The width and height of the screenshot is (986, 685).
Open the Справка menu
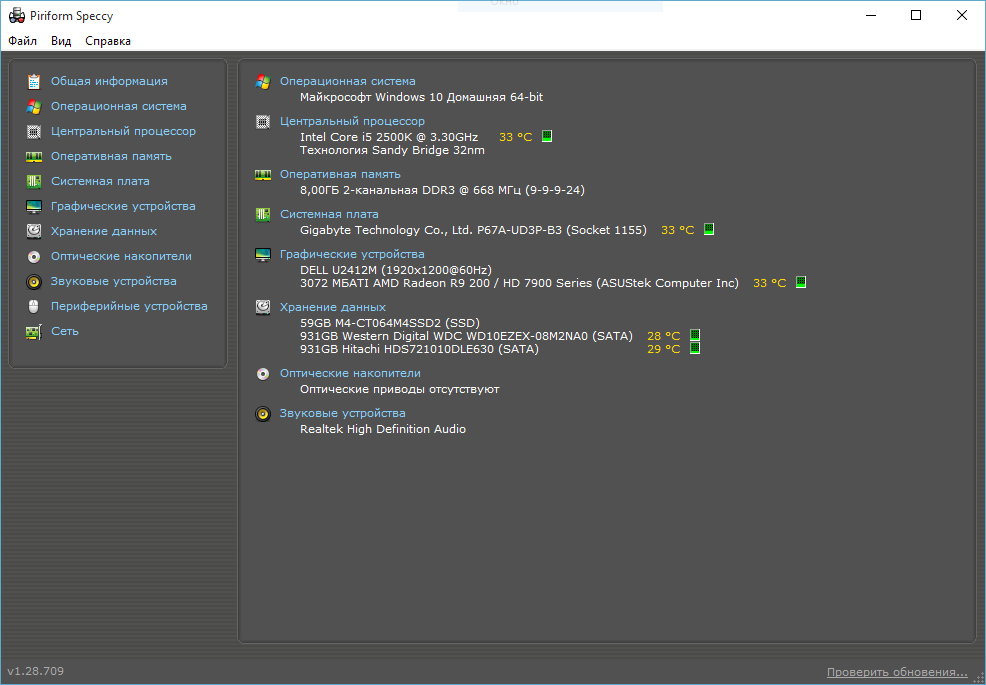(x=108, y=41)
